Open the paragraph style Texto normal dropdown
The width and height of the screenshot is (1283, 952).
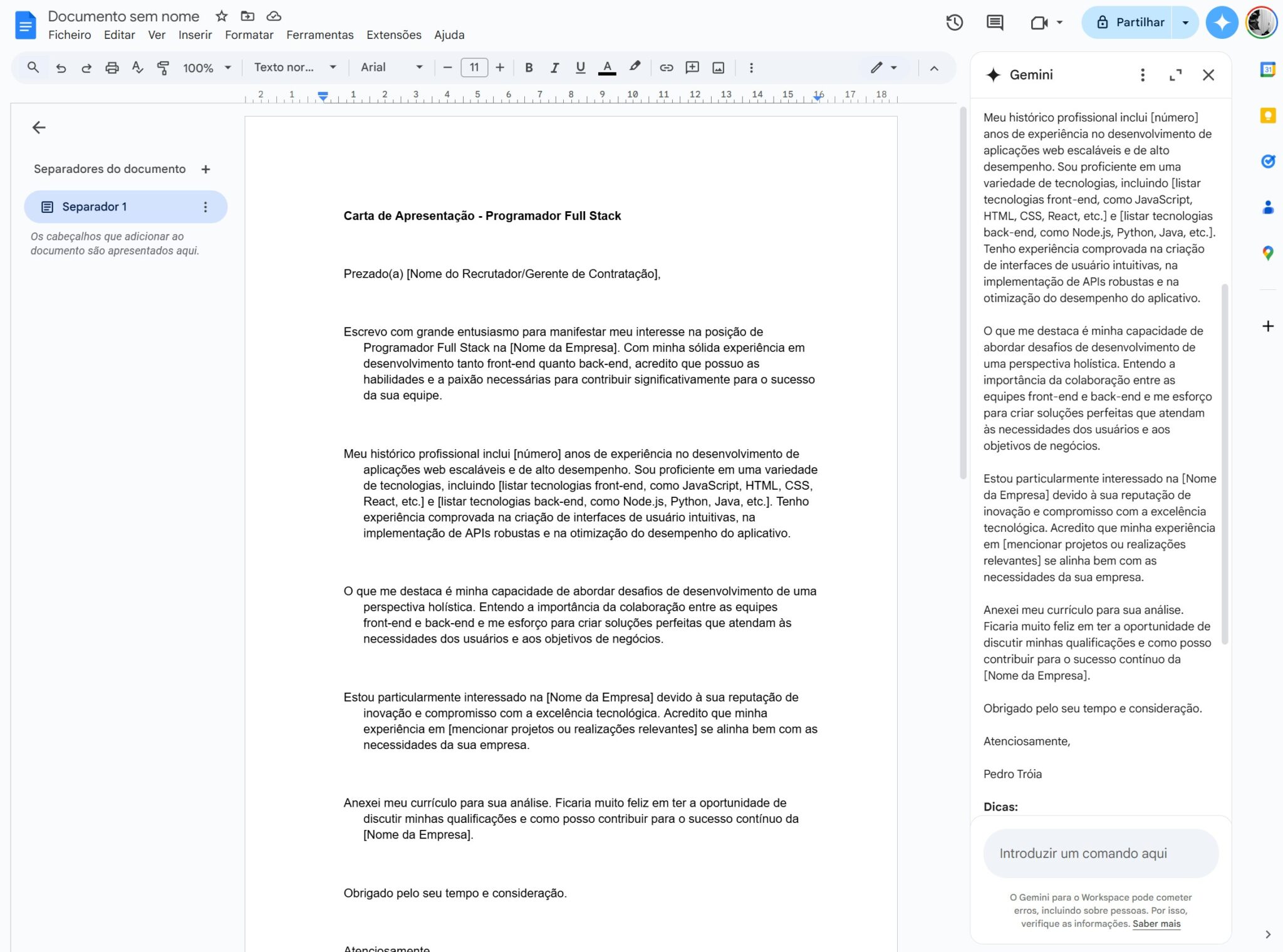[x=296, y=68]
